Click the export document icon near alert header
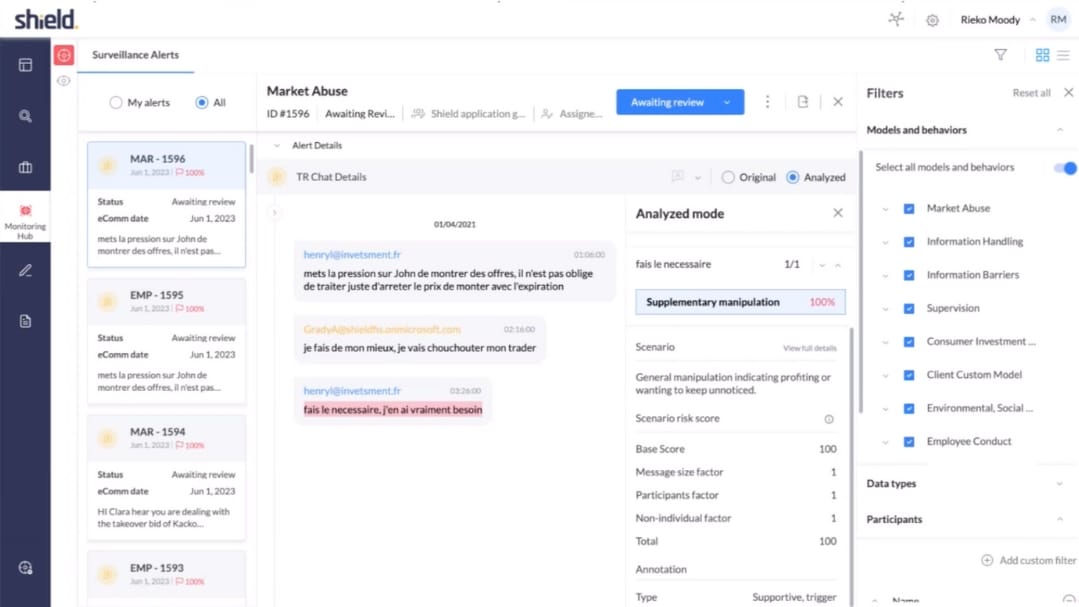Image resolution: width=1079 pixels, height=607 pixels. [x=802, y=102]
